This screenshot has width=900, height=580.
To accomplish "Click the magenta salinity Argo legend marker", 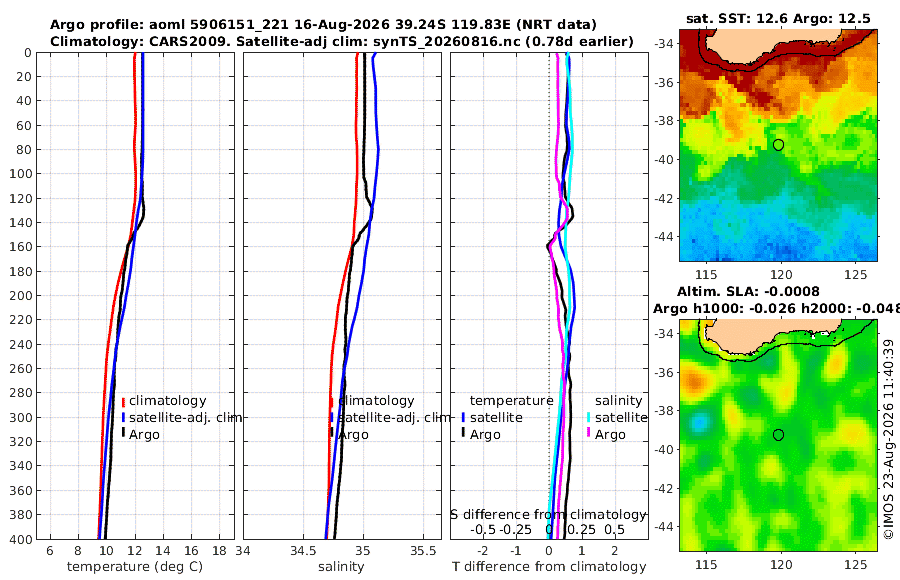I will [x=588, y=433].
